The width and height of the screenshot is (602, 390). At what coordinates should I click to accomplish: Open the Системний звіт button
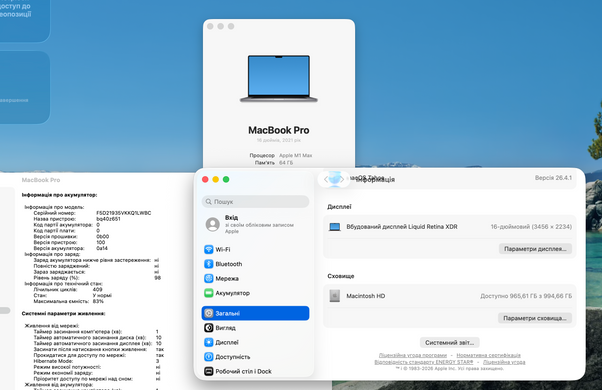(x=450, y=342)
